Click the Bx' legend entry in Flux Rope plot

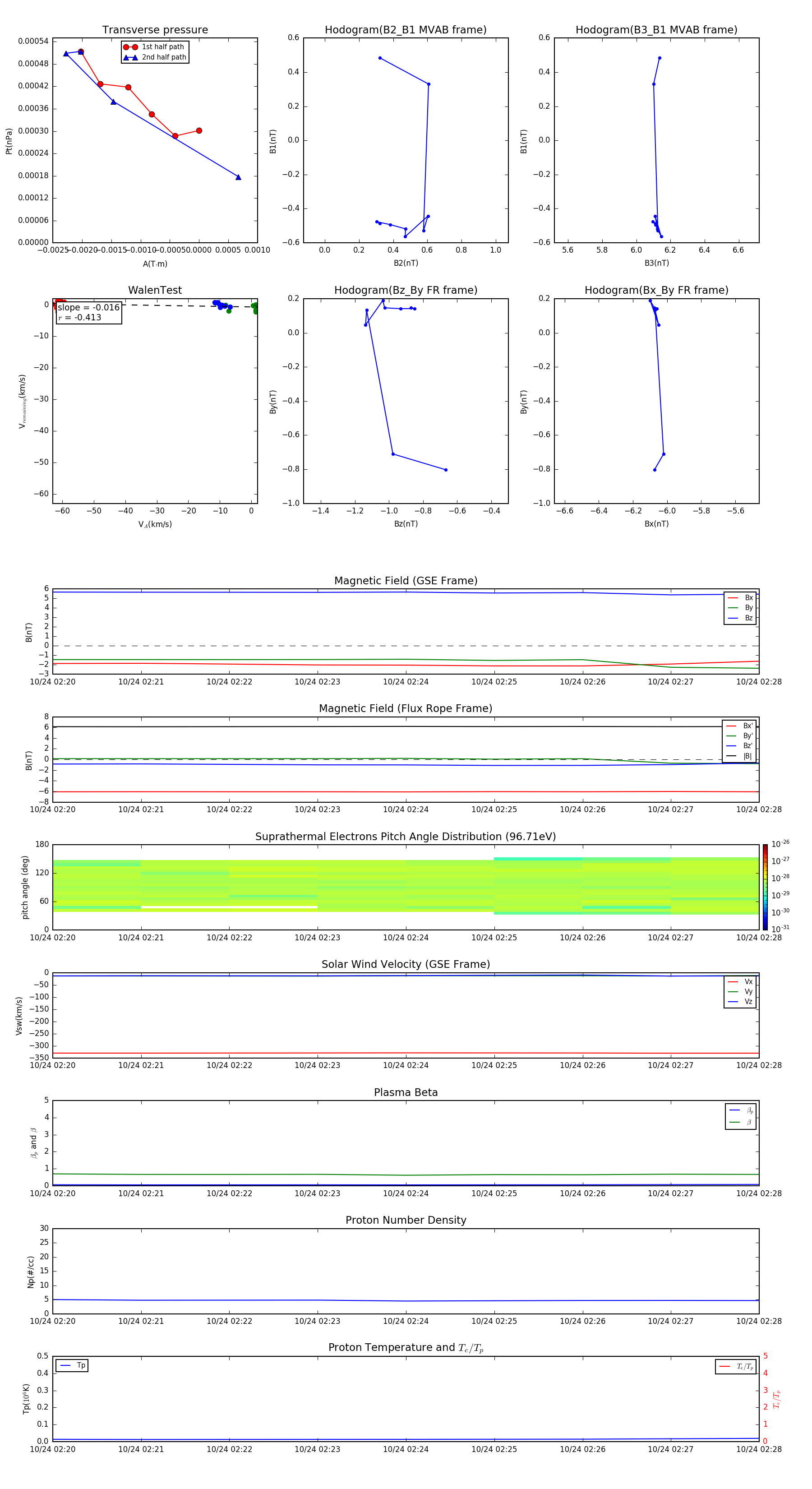[739, 726]
